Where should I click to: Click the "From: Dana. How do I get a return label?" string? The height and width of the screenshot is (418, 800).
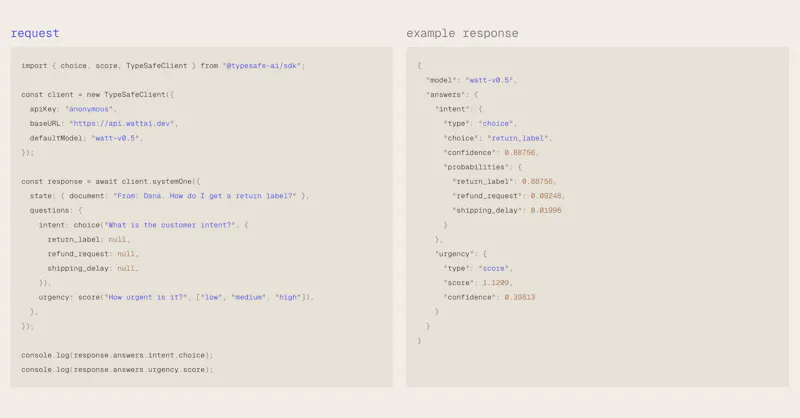[x=205, y=196]
